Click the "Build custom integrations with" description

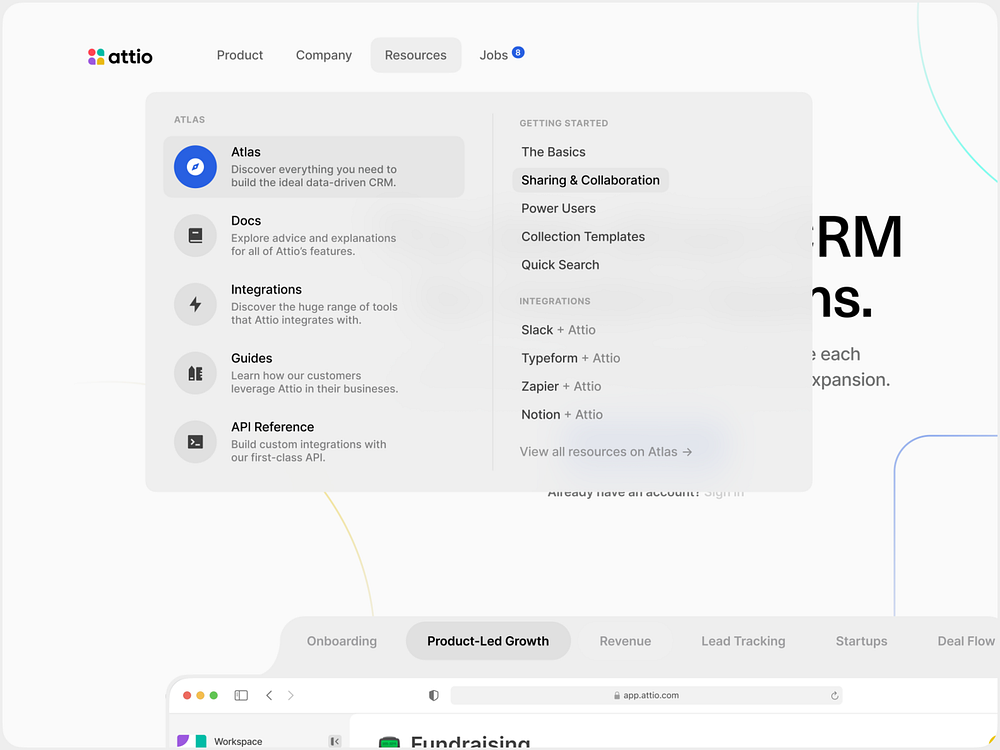point(308,445)
